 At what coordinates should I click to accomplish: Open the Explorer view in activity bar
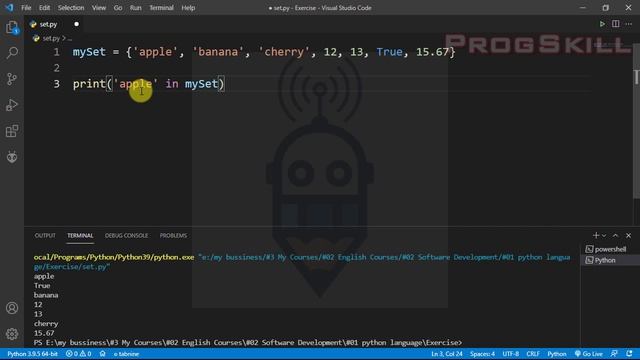(x=12, y=28)
